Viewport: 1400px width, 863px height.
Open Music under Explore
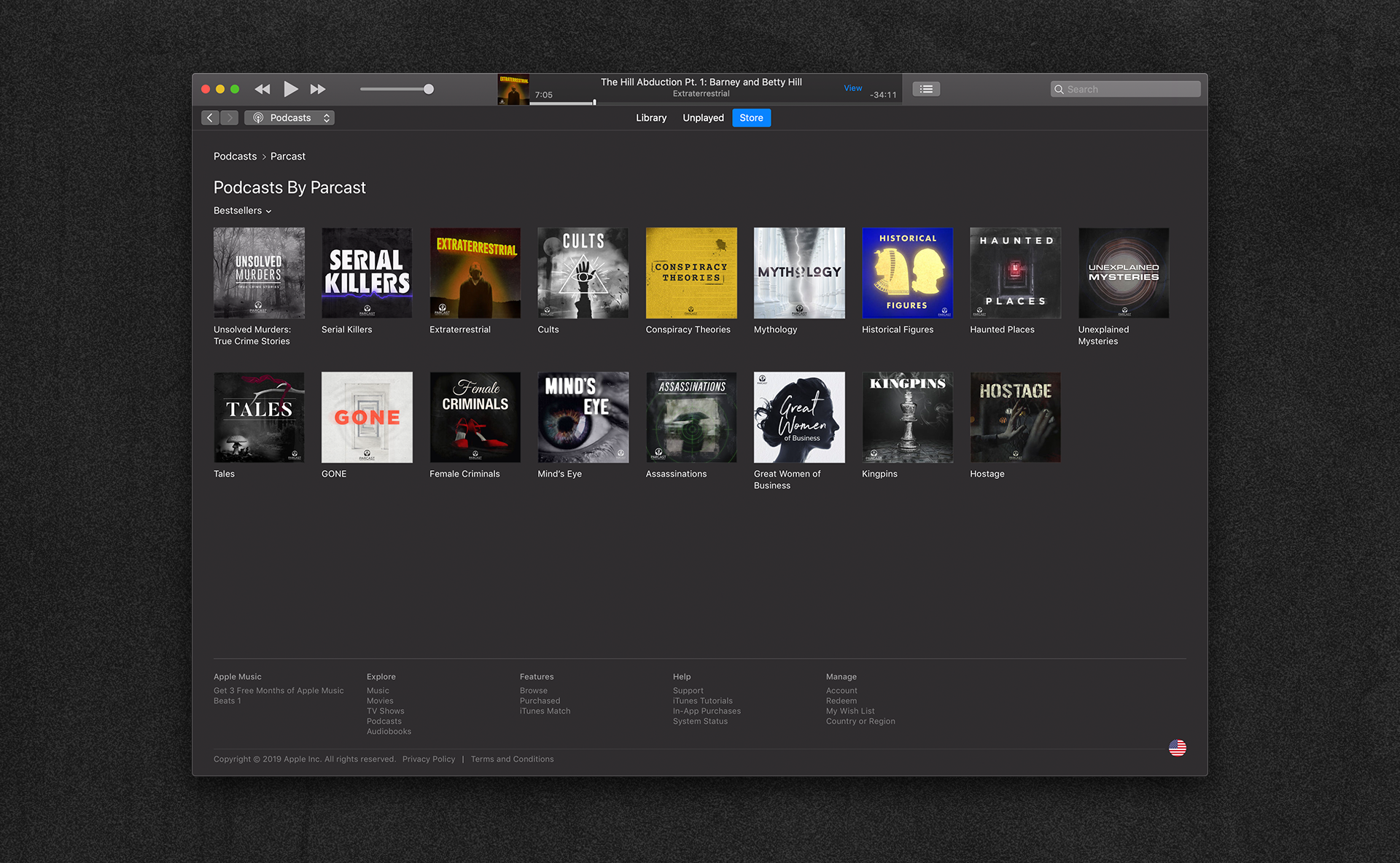[x=378, y=690]
